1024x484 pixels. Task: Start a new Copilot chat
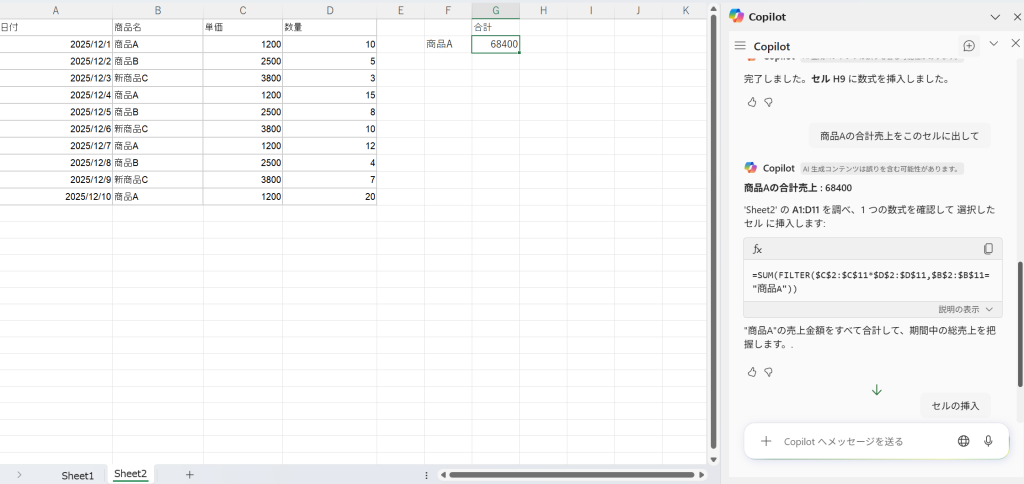click(x=968, y=46)
